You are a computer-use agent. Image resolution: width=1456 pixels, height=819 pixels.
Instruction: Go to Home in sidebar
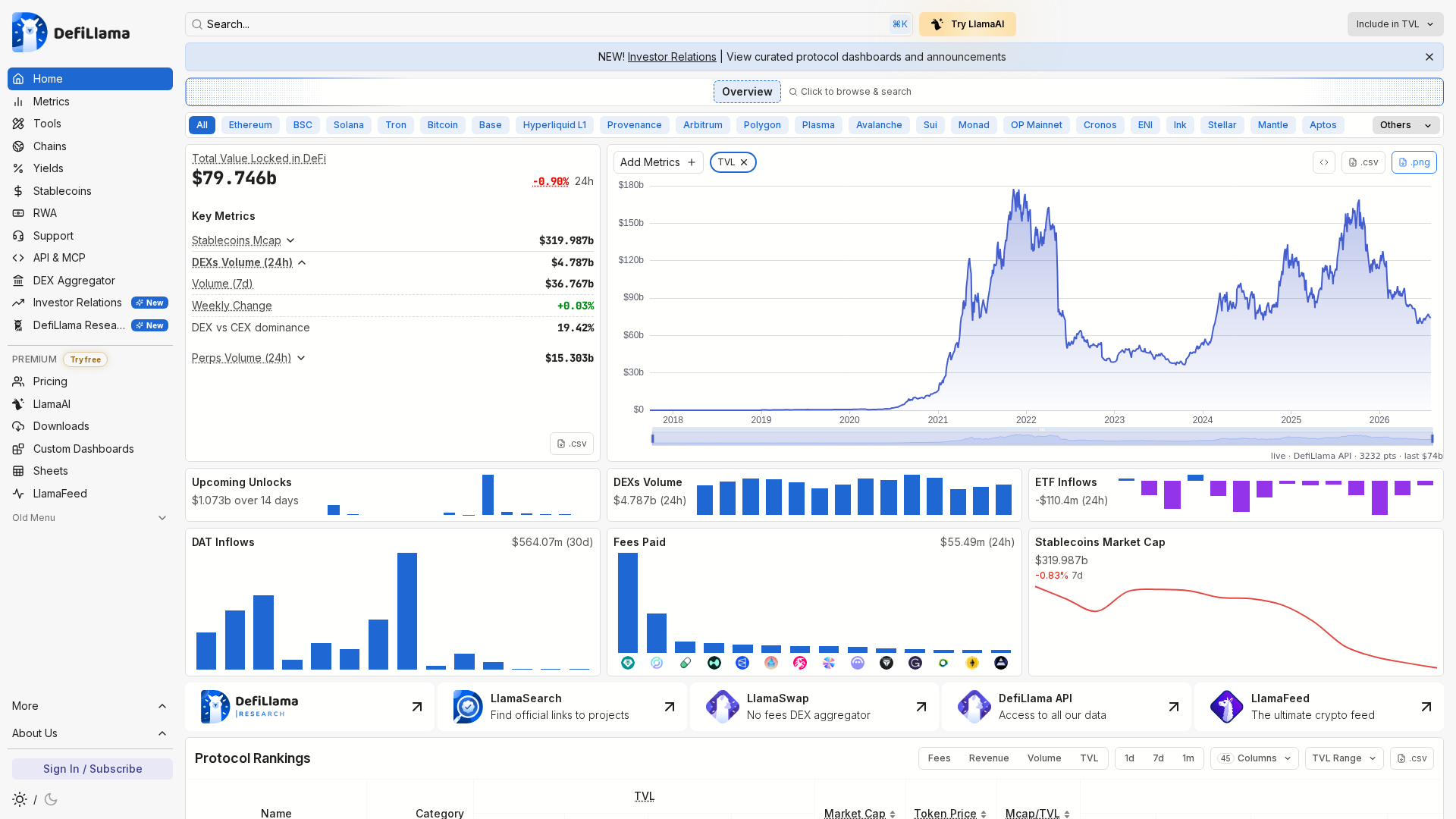pyautogui.click(x=90, y=79)
